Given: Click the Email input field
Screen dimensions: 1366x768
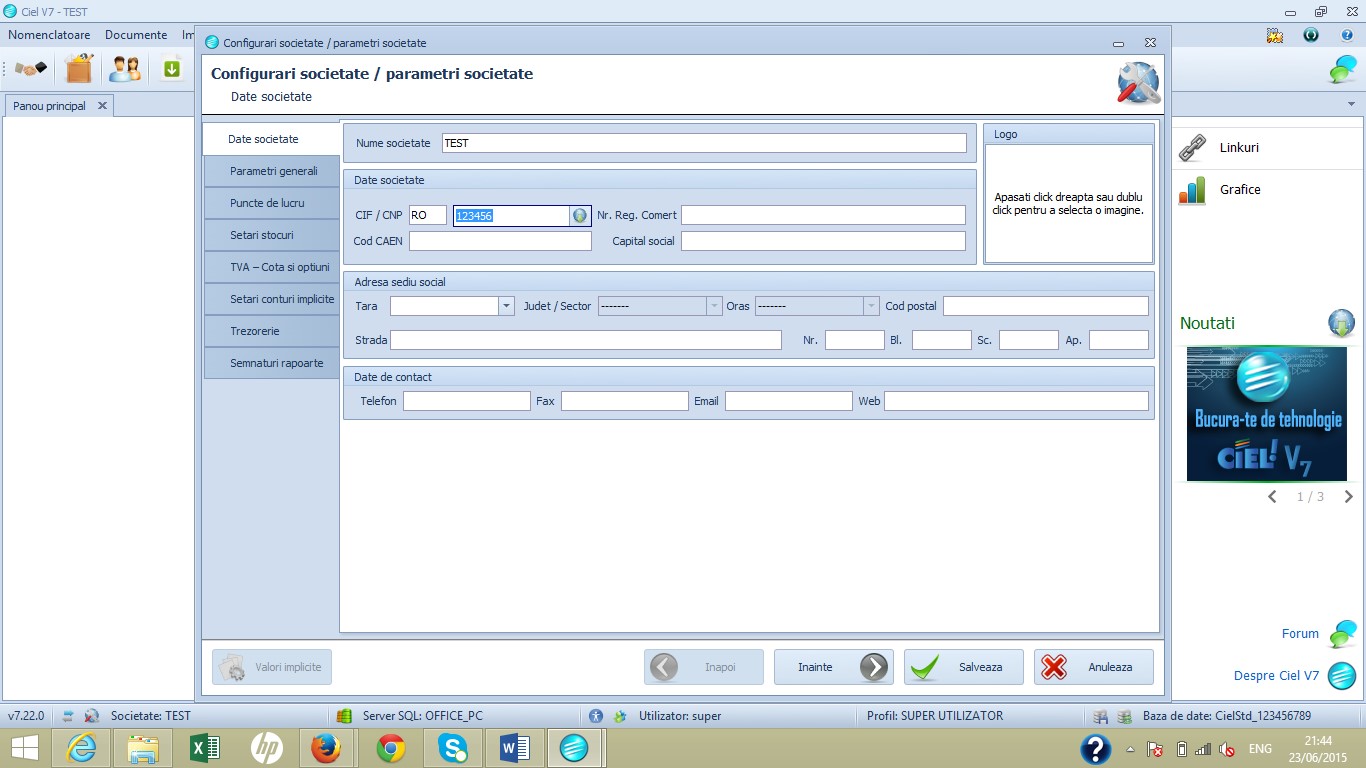Looking at the screenshot, I should coord(789,401).
